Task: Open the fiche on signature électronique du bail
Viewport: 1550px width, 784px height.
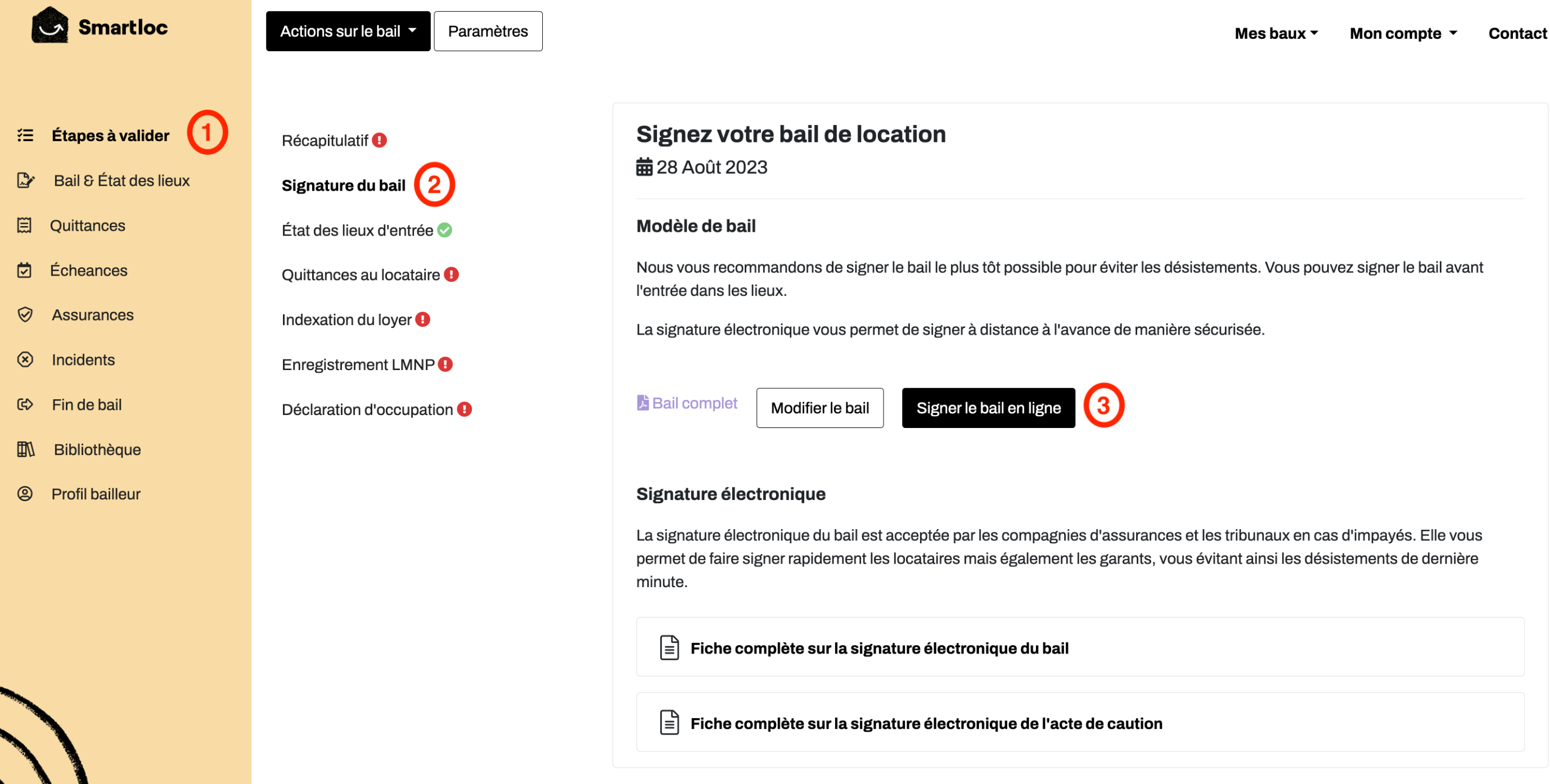Action: pos(1080,647)
